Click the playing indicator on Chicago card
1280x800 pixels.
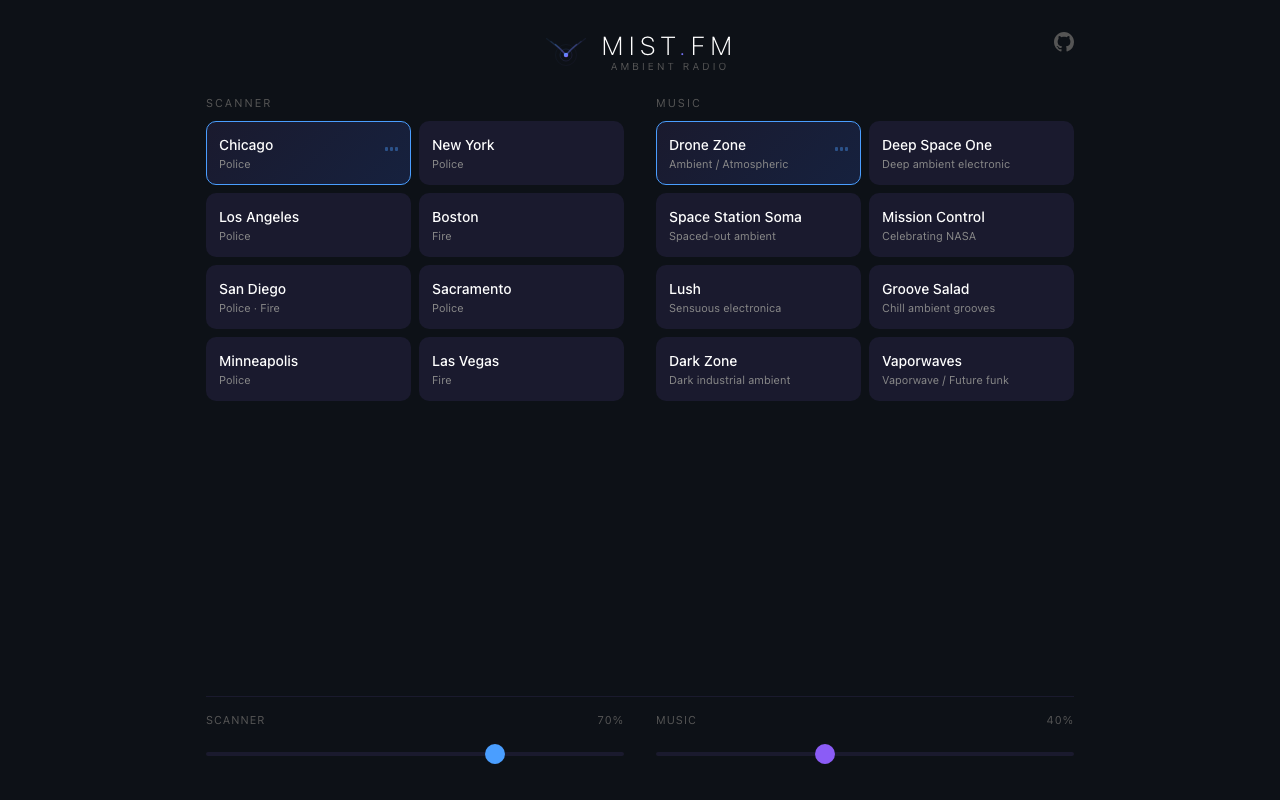pyautogui.click(x=391, y=149)
